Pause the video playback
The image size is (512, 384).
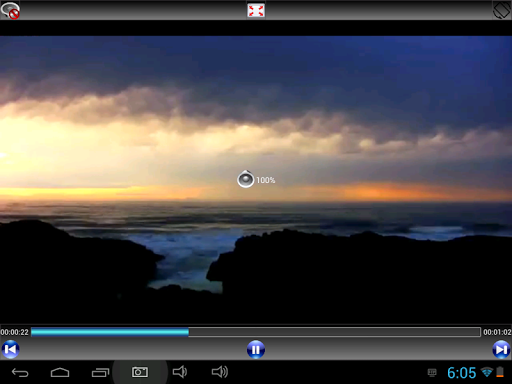[256, 349]
